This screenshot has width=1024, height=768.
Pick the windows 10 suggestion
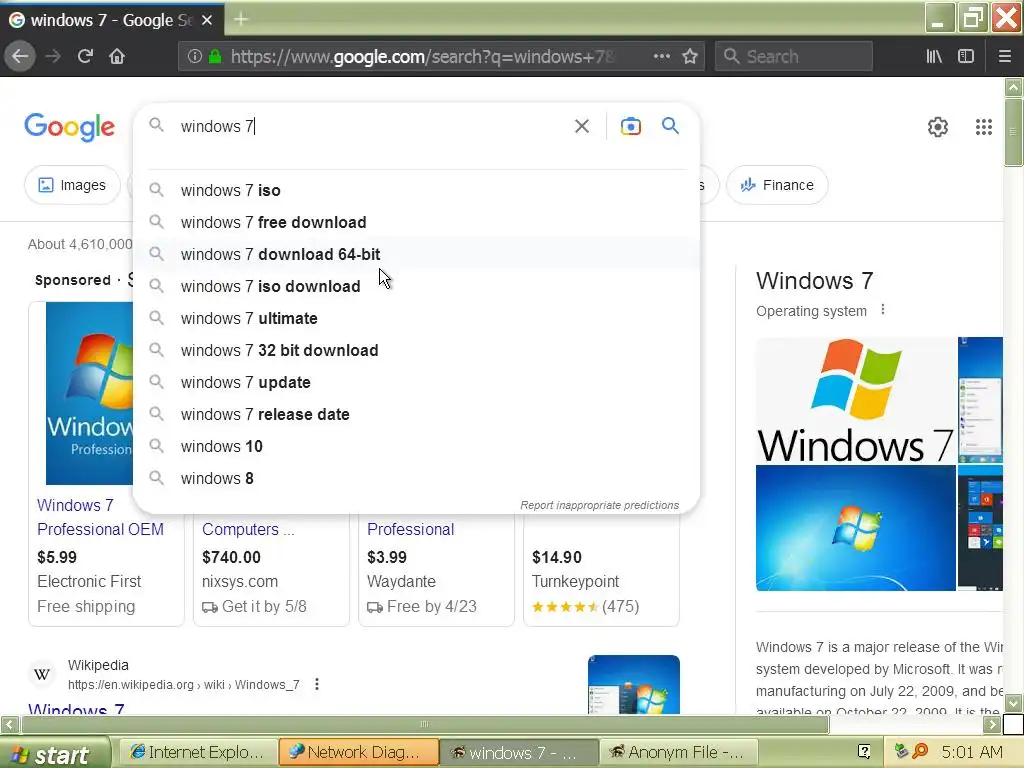417,446
